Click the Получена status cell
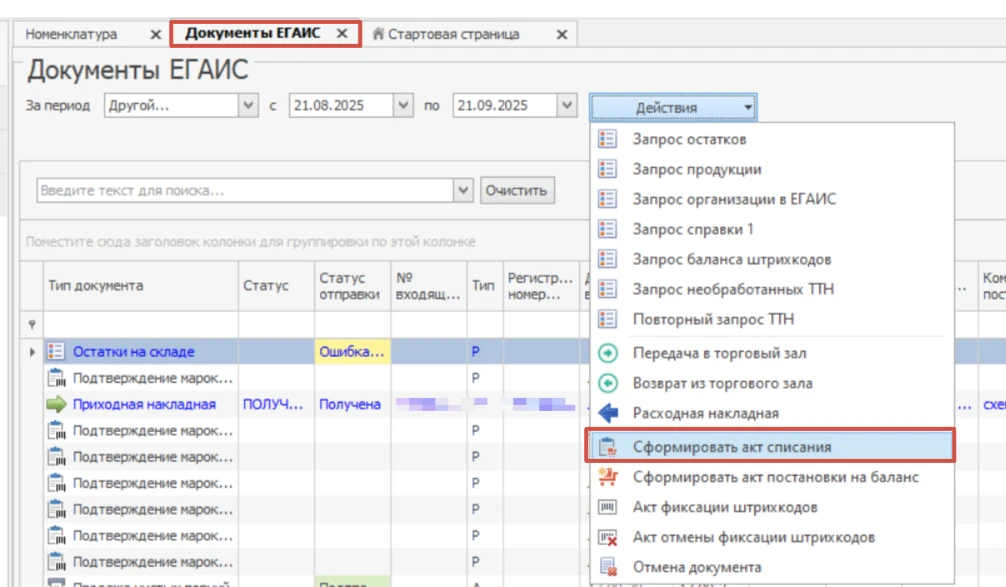The height and width of the screenshot is (587, 1006). click(x=353, y=404)
